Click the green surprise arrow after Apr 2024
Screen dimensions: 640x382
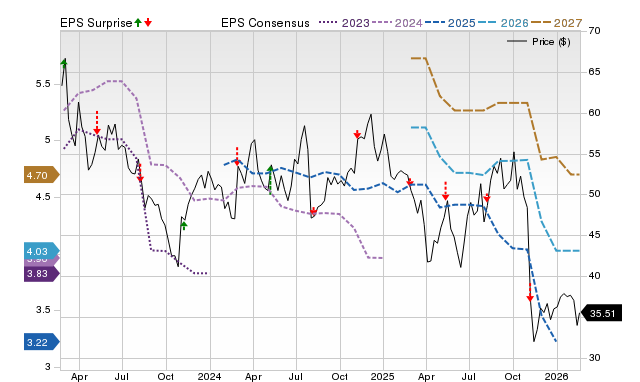(x=270, y=179)
